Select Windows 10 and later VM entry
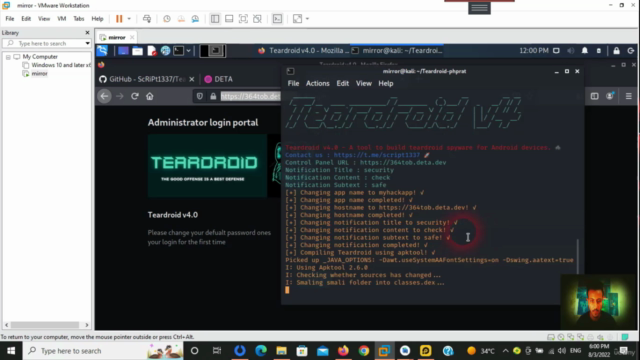 [57, 65]
